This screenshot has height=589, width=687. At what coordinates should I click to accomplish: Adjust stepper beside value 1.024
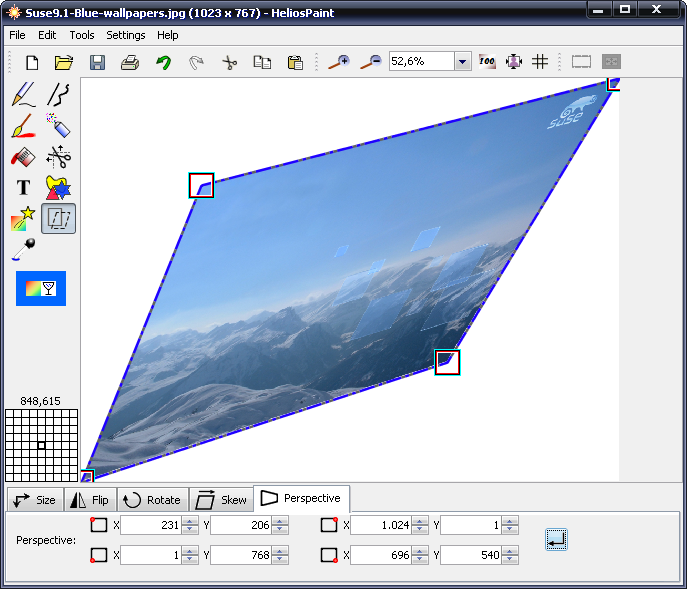pyautogui.click(x=420, y=525)
